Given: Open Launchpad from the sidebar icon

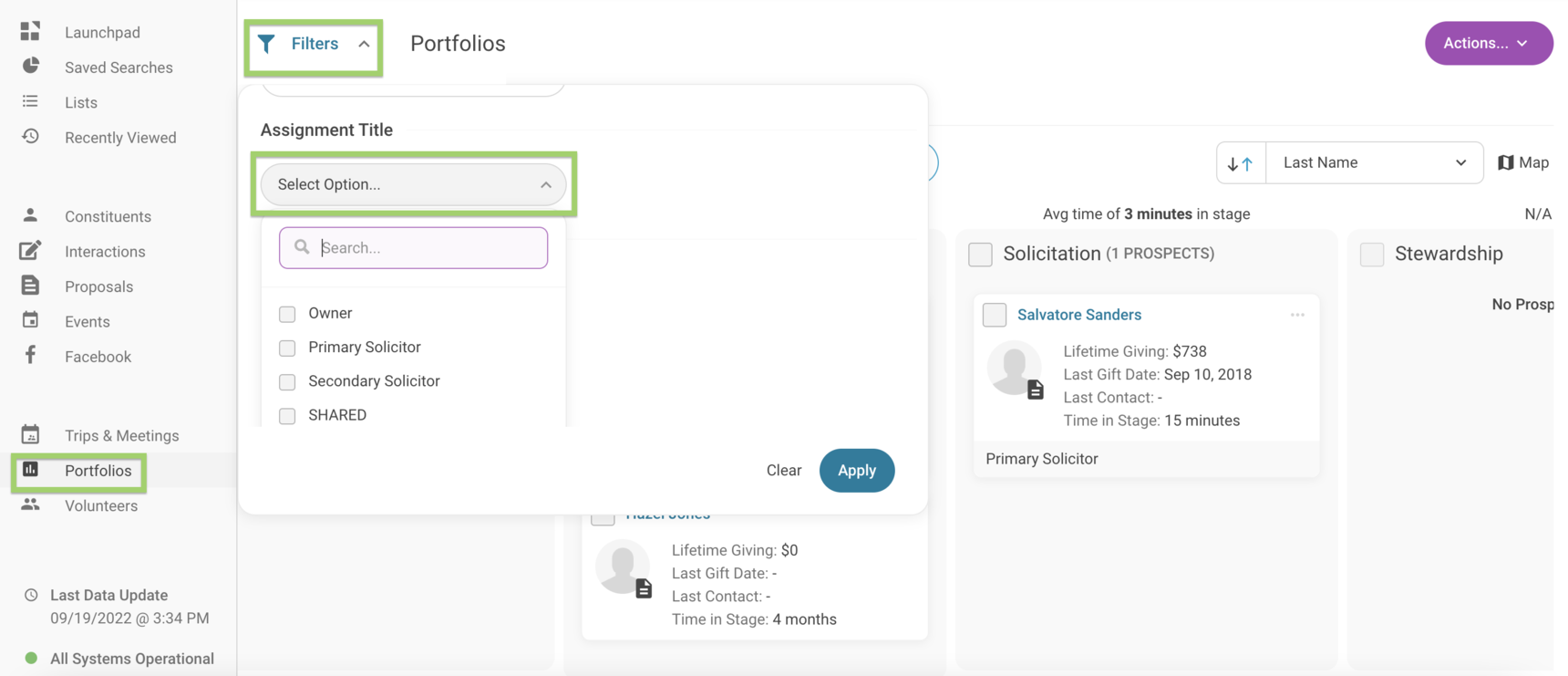Looking at the screenshot, I should click(30, 31).
